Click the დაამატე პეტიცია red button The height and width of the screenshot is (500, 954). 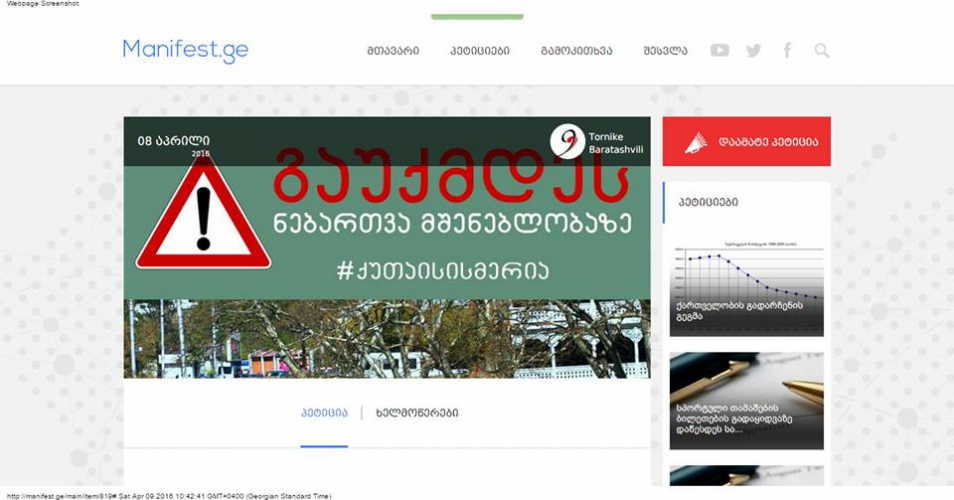[x=747, y=142]
